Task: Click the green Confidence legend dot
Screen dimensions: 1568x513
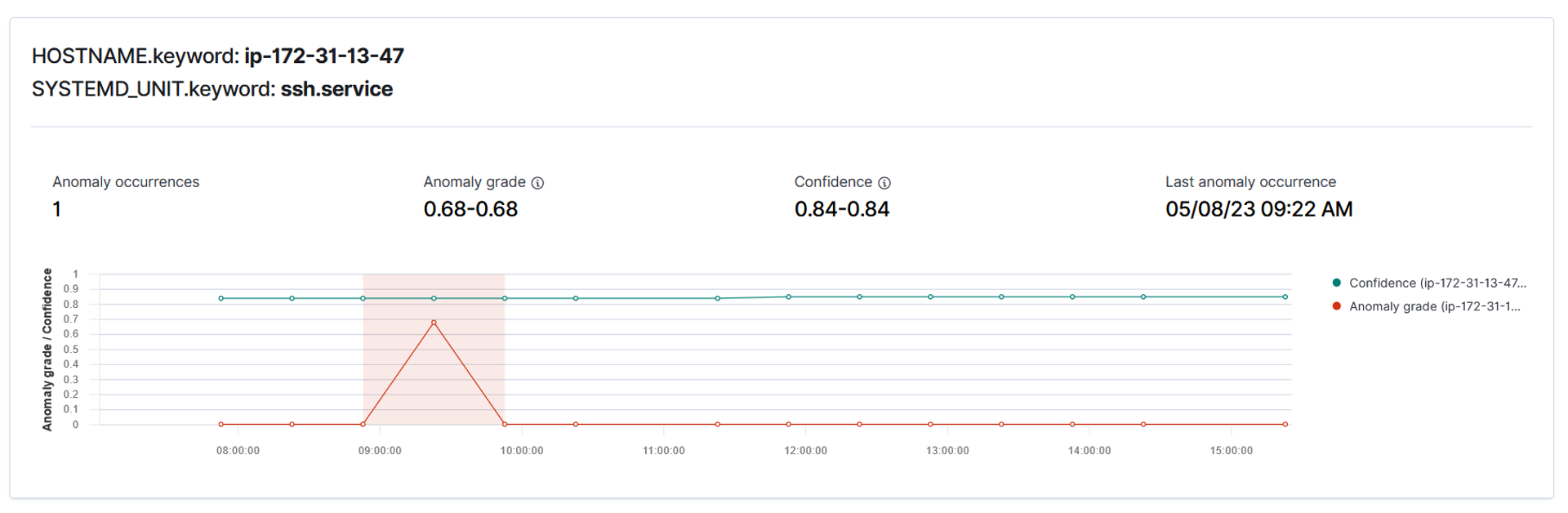Action: 1337,283
